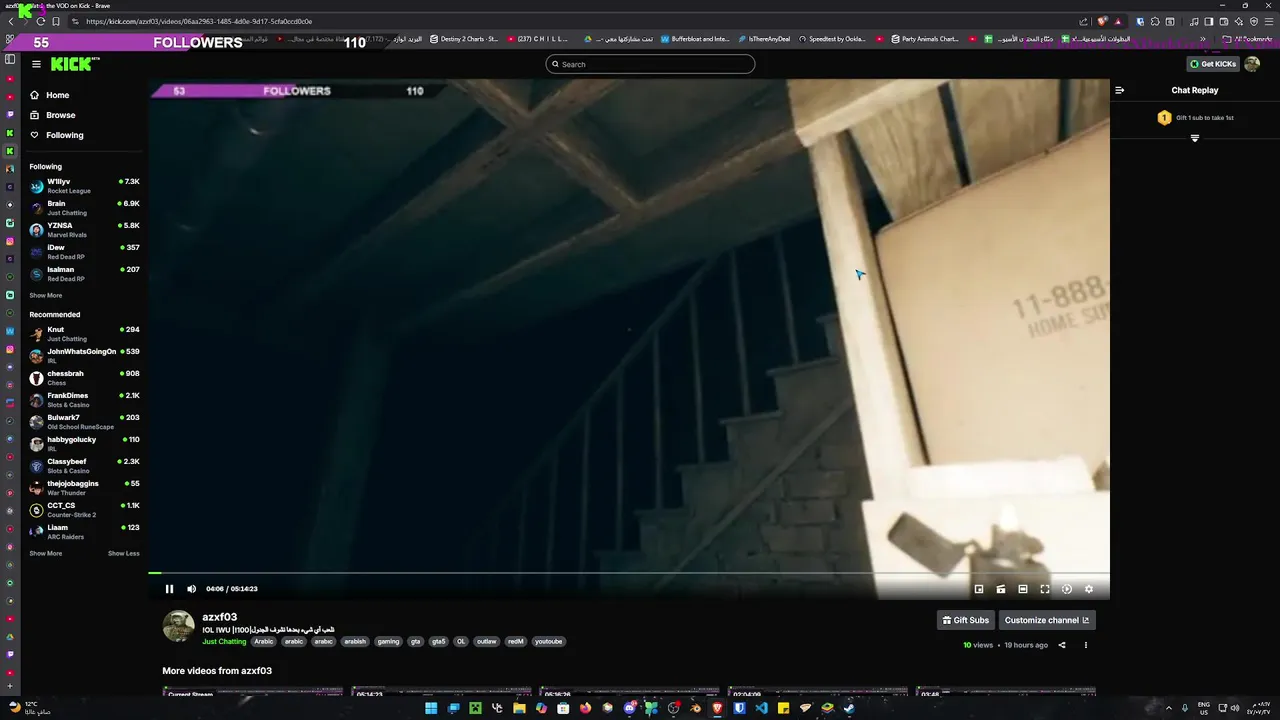1280x720 pixels.
Task: Open the video player settings gear
Action: (x=1089, y=589)
